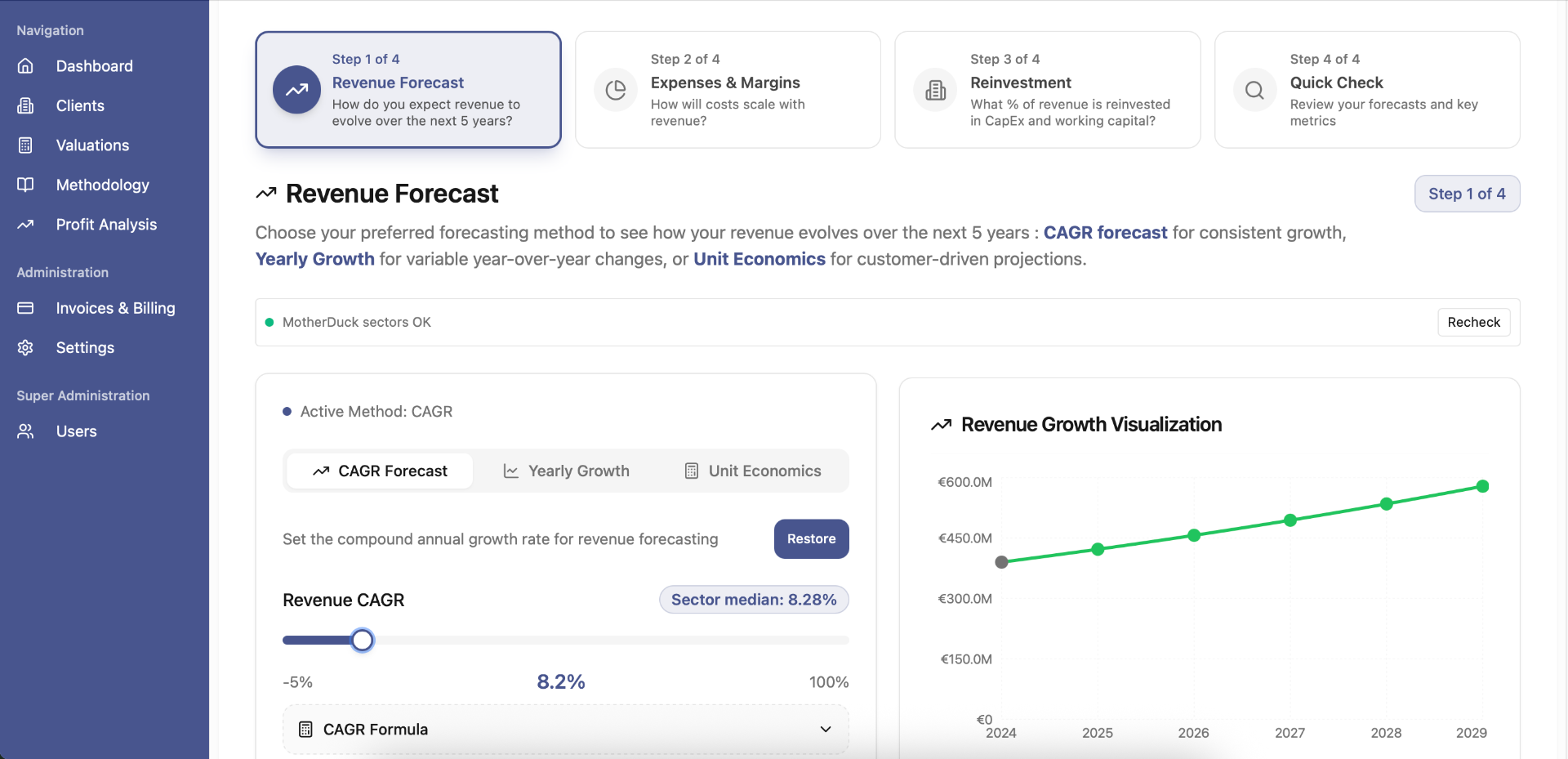1568x759 pixels.
Task: Switch to the Yearly Growth tab
Action: tap(567, 471)
